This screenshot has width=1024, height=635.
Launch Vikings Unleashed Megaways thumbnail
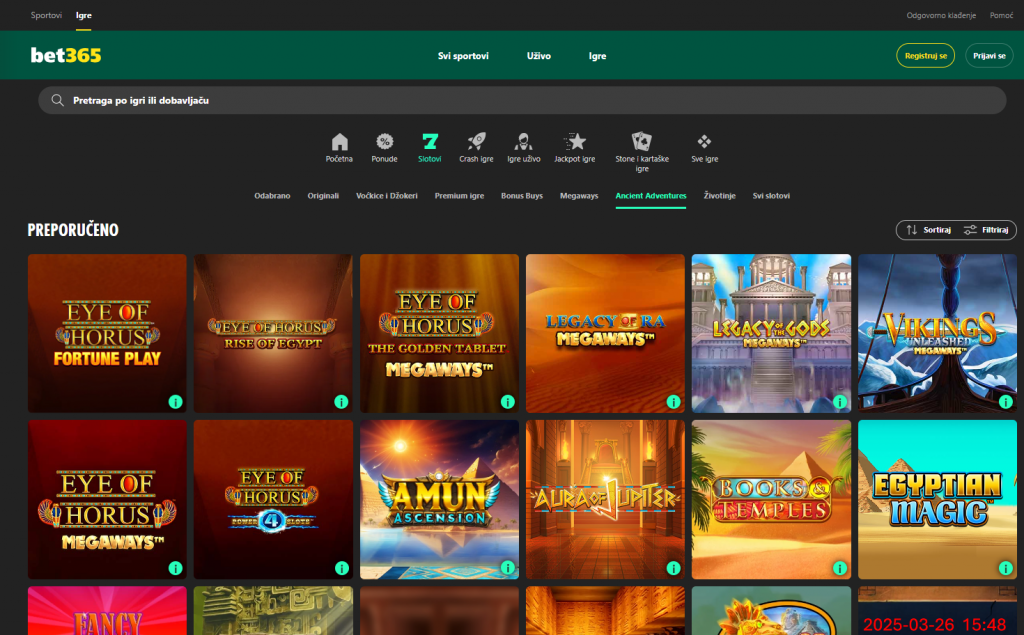click(937, 333)
